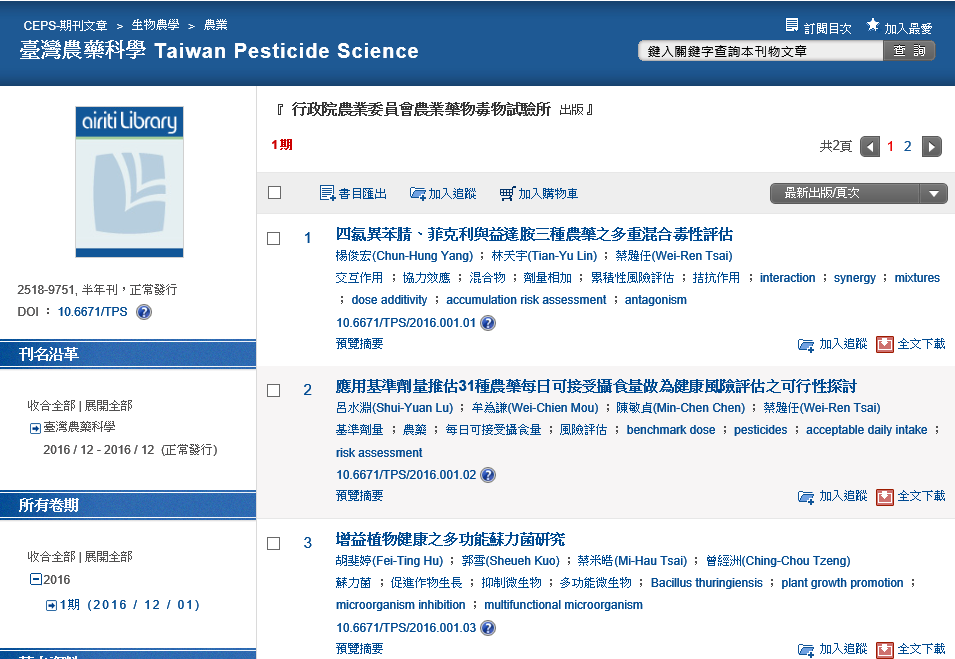Open CEPS-期刊文章 breadcrumb
The height and width of the screenshot is (659, 955).
(65, 26)
